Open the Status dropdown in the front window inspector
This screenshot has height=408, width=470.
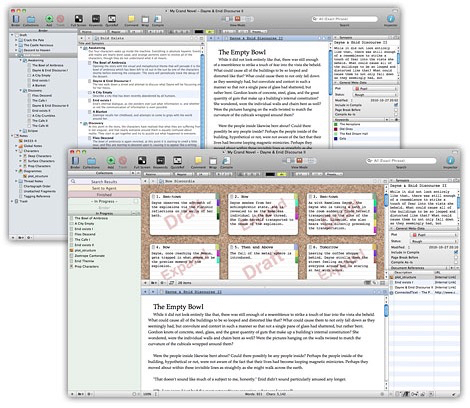click(x=433, y=241)
